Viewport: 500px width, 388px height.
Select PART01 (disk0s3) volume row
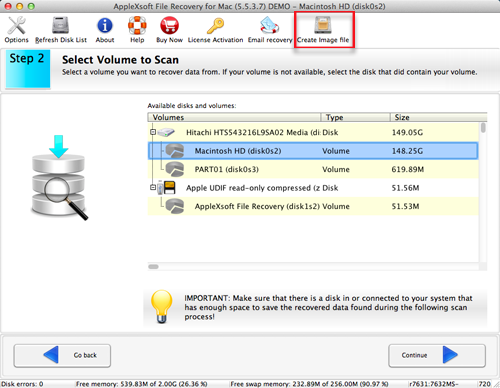313,169
